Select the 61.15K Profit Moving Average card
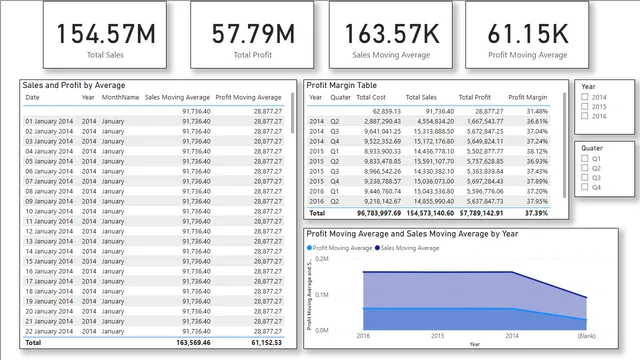Image resolution: width=640 pixels, height=360 pixels. [527, 35]
